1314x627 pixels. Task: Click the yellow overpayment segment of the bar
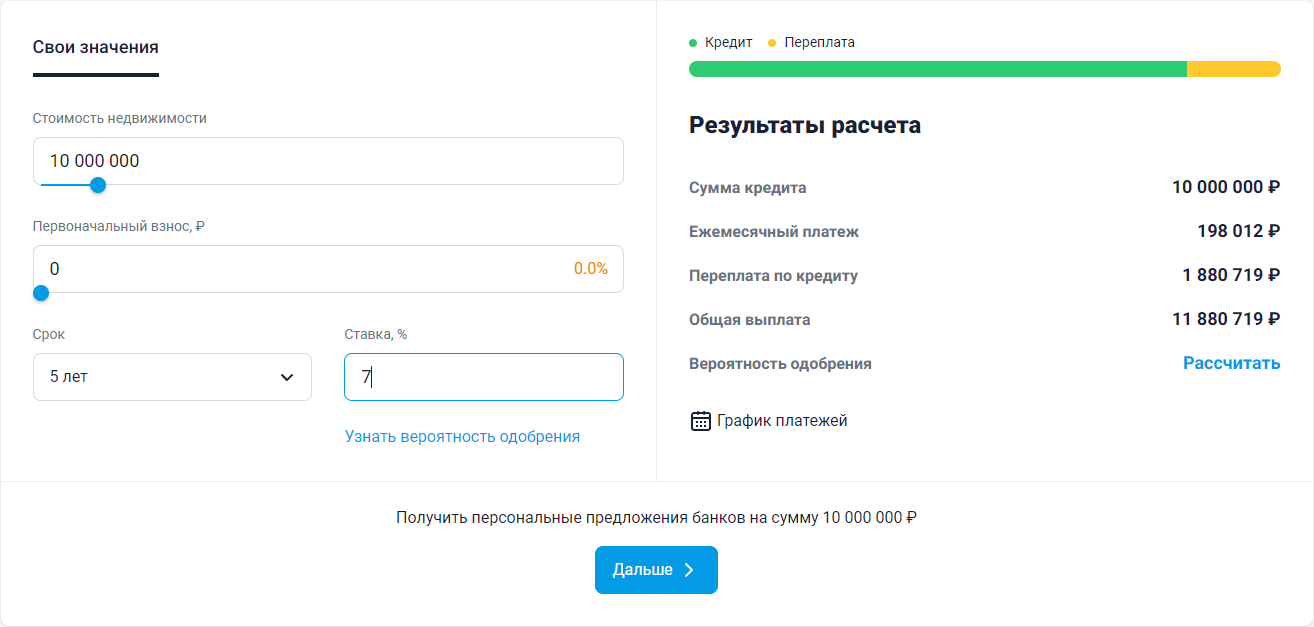tap(1234, 69)
